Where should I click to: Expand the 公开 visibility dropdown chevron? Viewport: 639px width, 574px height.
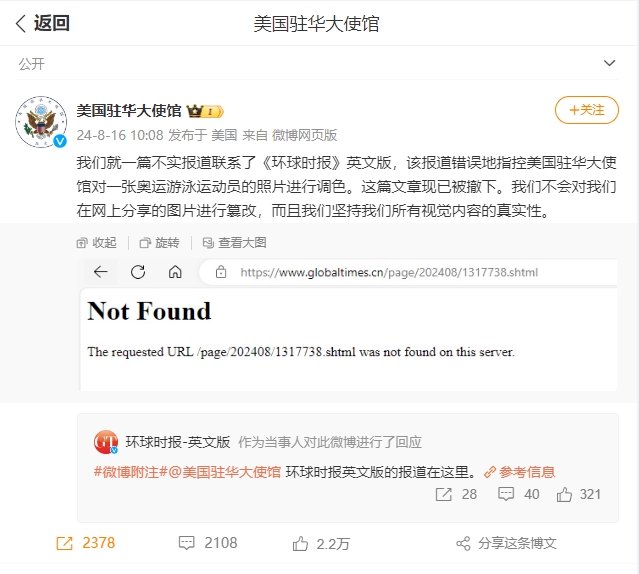(609, 63)
